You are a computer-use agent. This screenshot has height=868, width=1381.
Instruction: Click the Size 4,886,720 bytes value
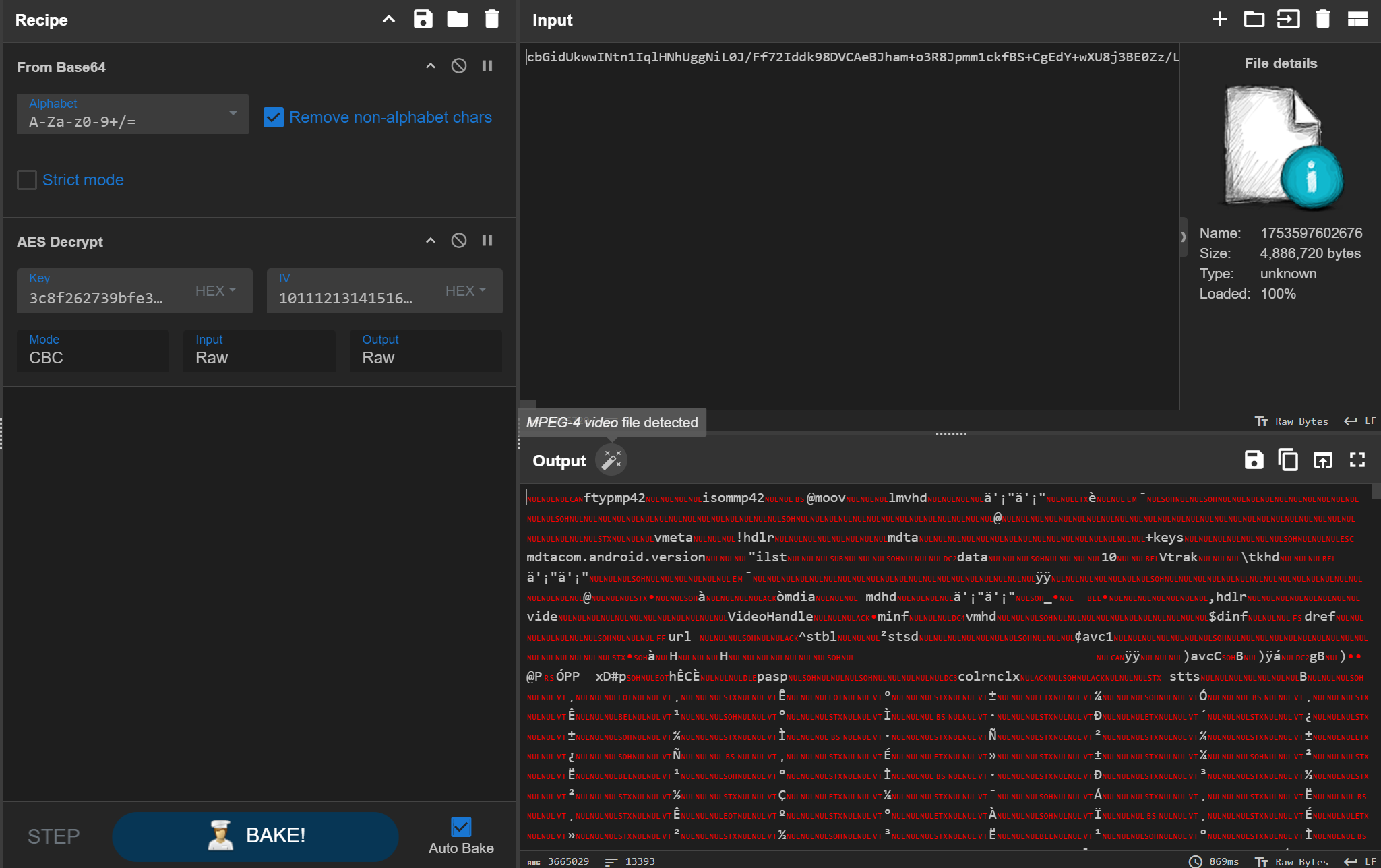(x=1310, y=253)
